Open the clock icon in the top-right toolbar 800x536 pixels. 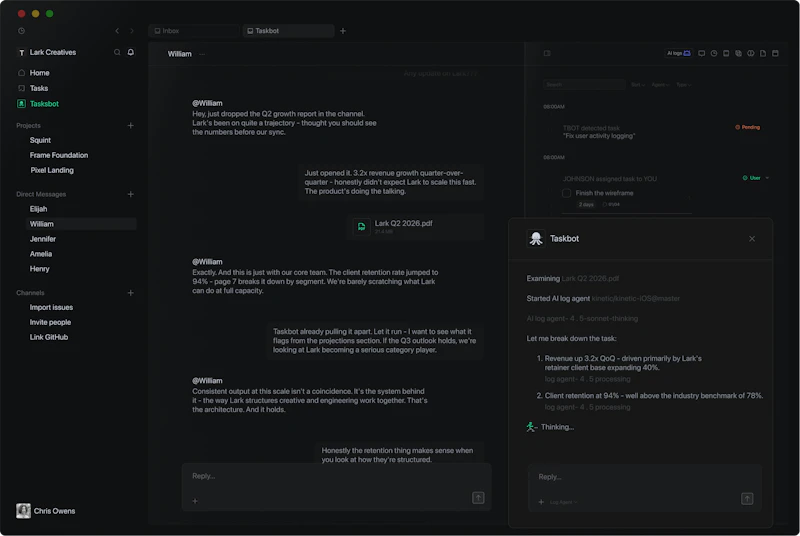click(x=714, y=53)
